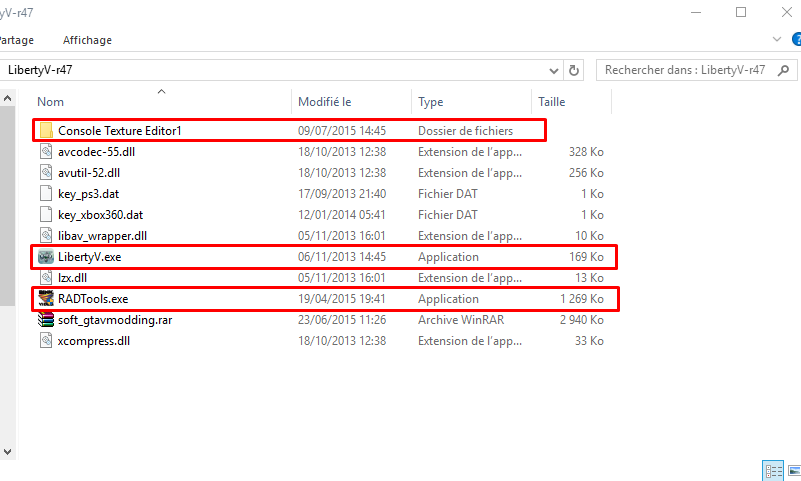Click the navigation pane scroll up arrow
Image resolution: width=801 pixels, height=481 pixels.
pos(8,98)
